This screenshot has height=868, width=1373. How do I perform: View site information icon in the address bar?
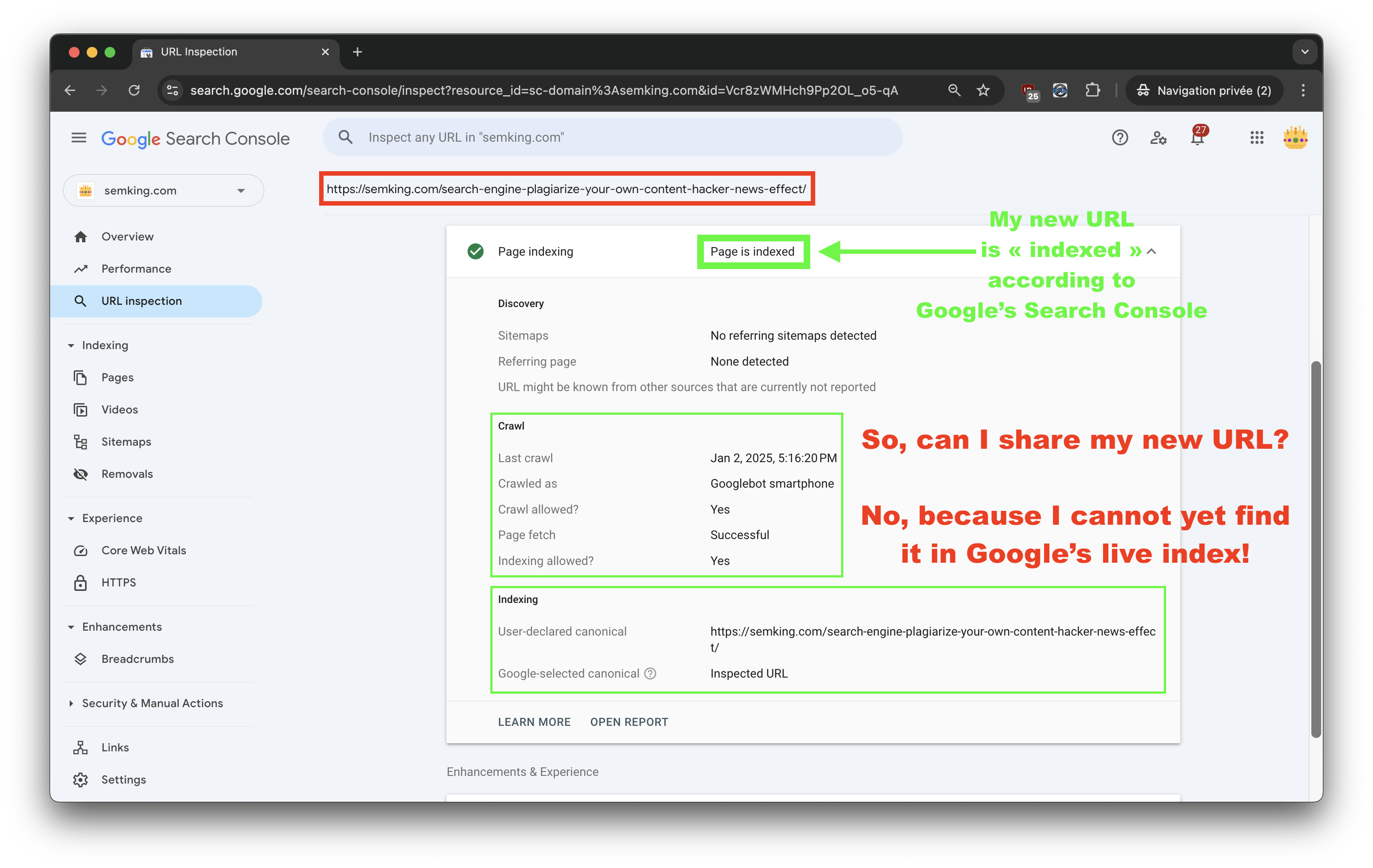click(172, 90)
